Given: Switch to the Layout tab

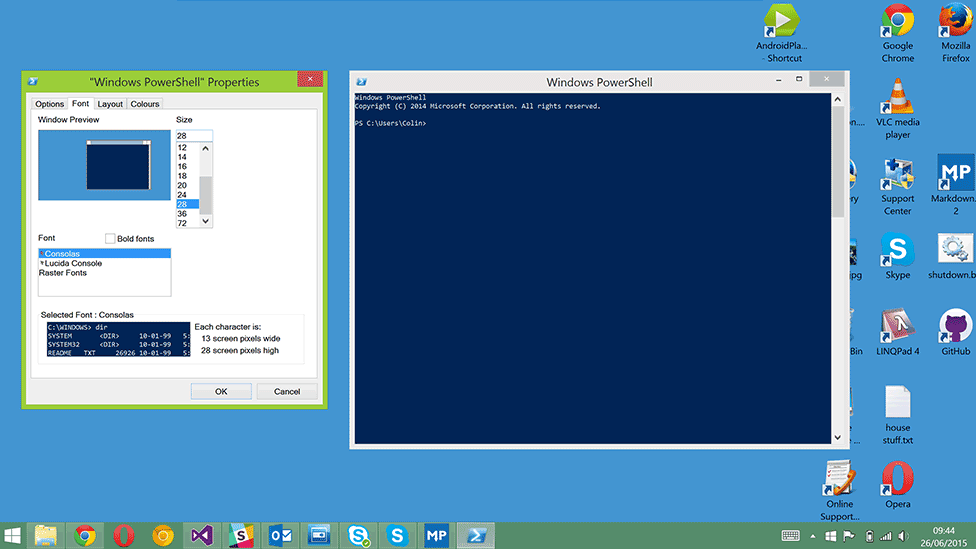Looking at the screenshot, I should [110, 104].
